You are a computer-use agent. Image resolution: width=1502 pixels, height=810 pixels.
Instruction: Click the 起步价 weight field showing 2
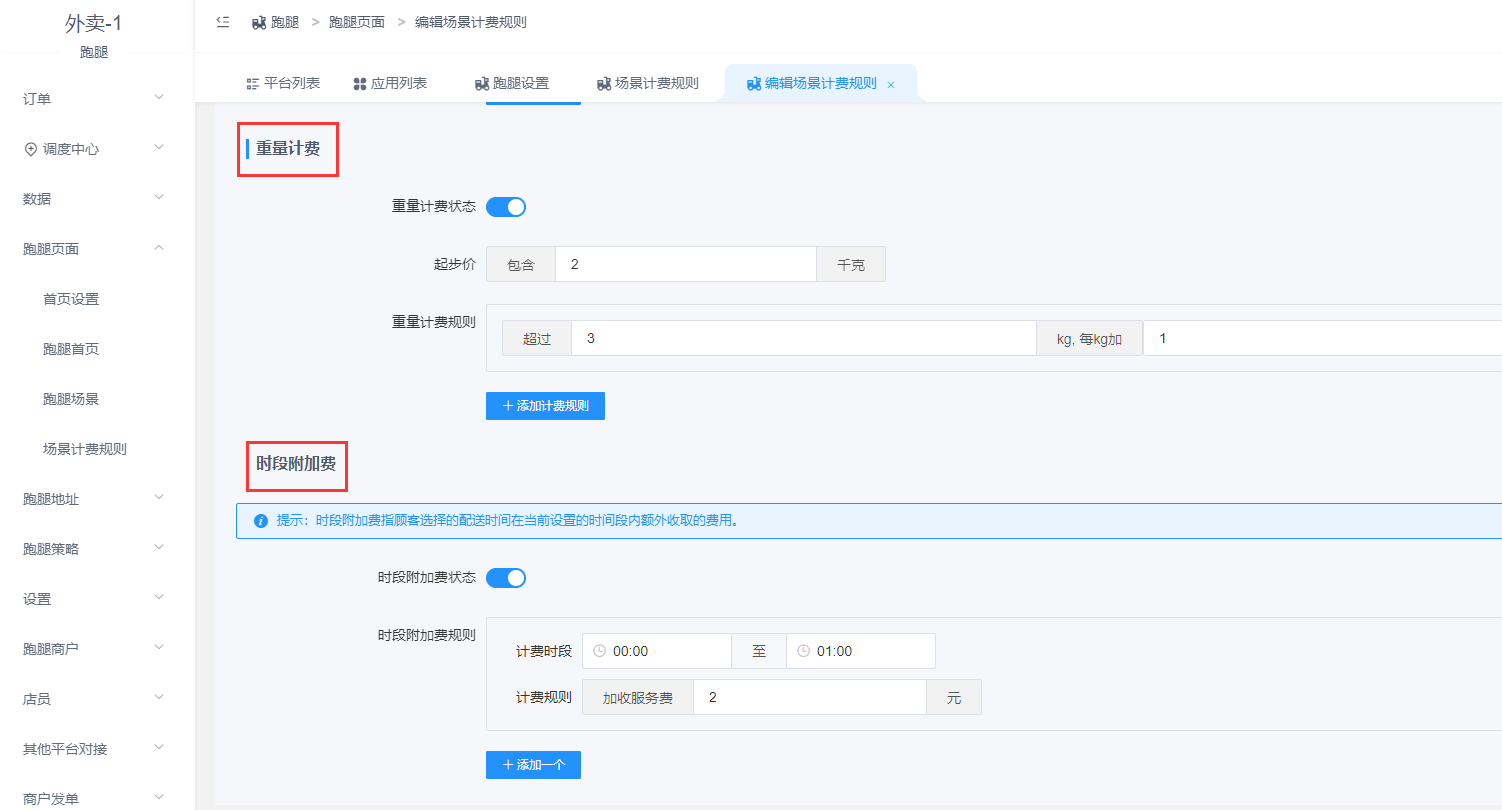click(686, 265)
